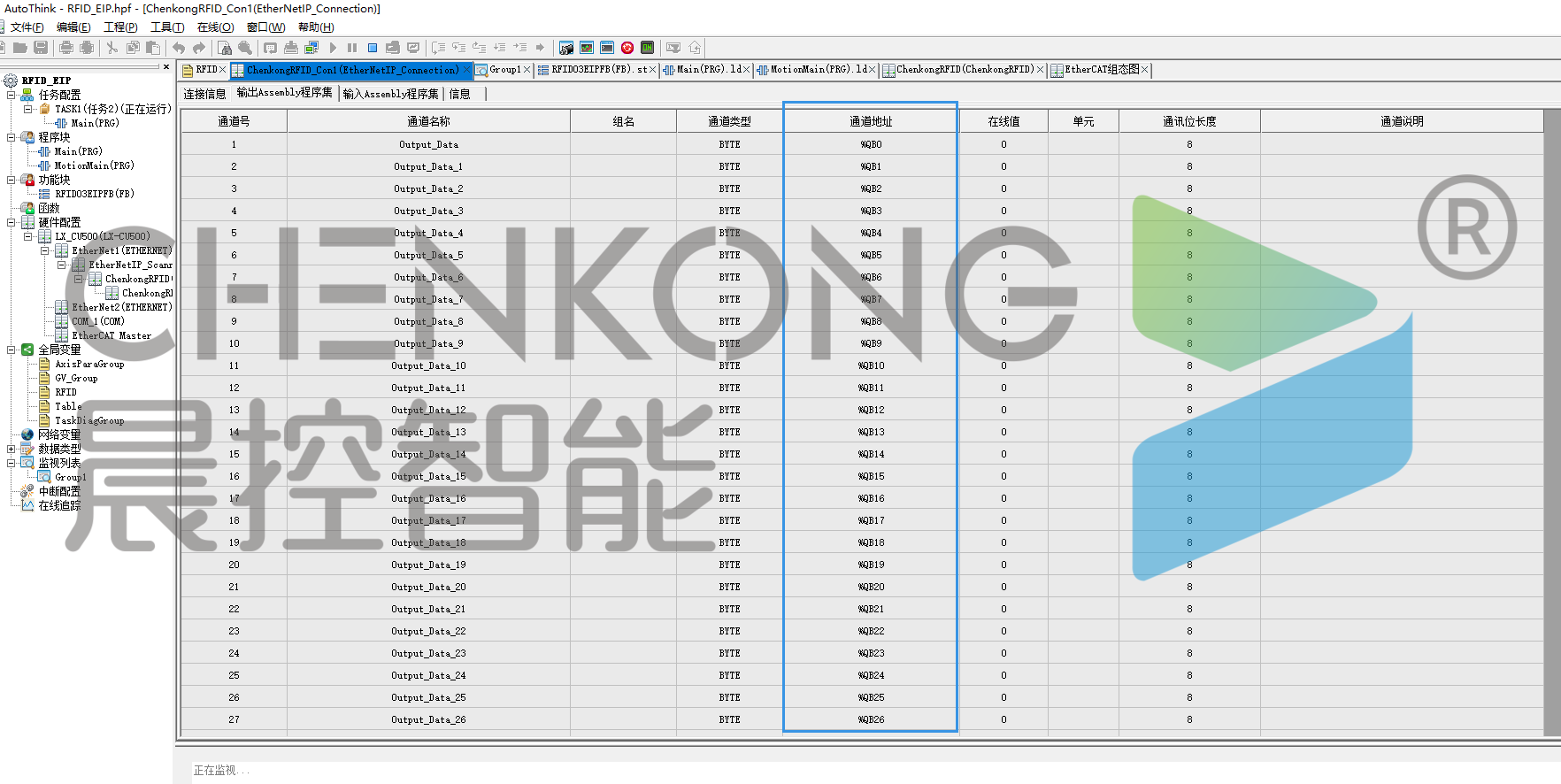Switch to the 输入Assembly程序集 tab
Viewport: 1561px width, 784px height.
tap(390, 94)
